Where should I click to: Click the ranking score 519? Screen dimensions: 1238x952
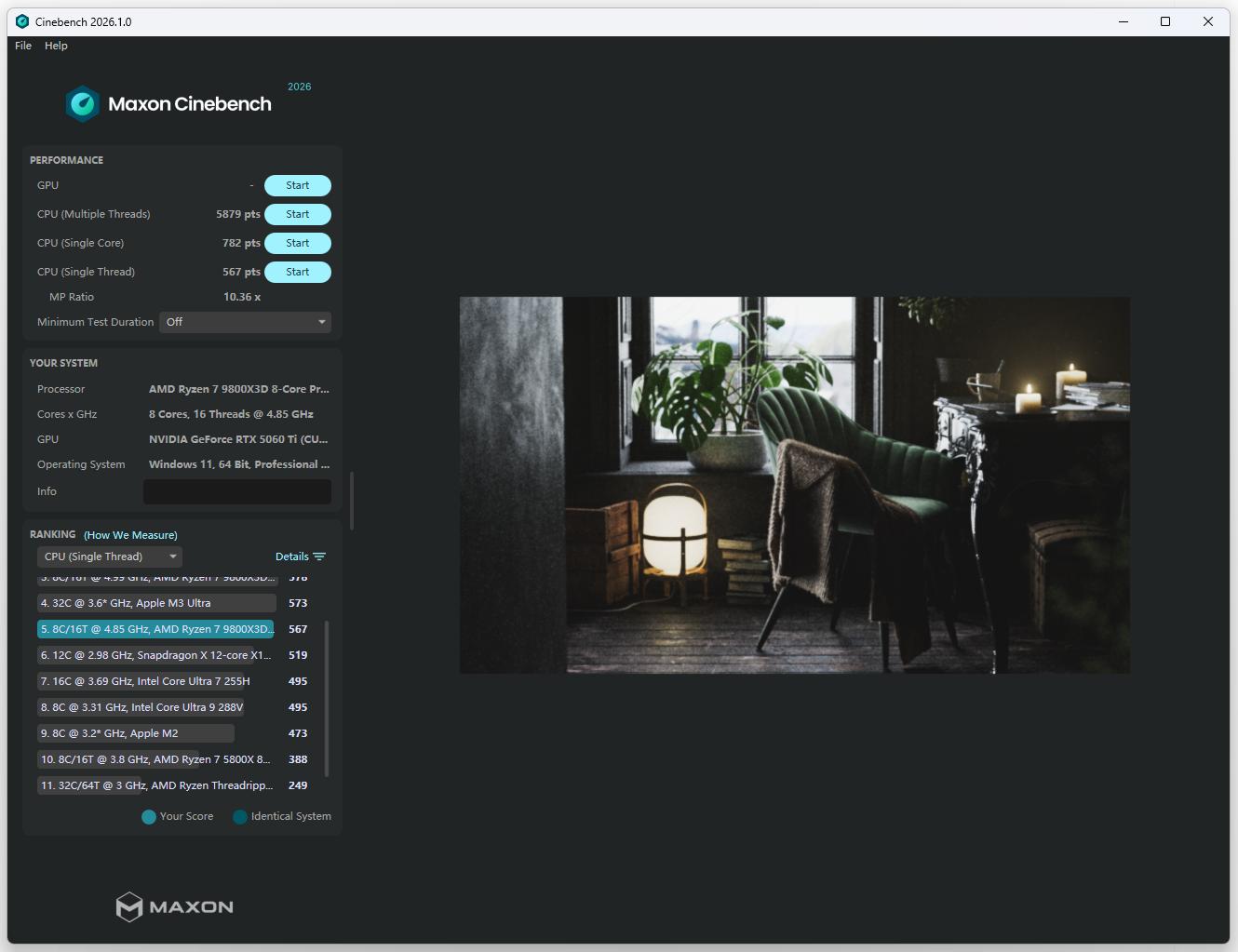298,655
